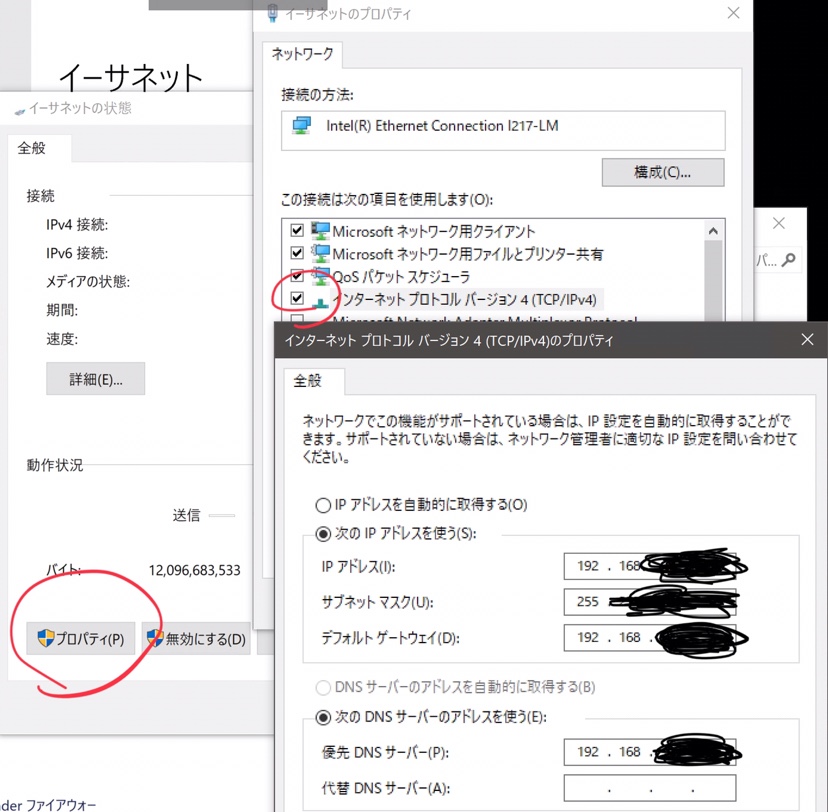The height and width of the screenshot is (812, 828).
Task: Click the IP アドレス input field
Action: (x=650, y=566)
